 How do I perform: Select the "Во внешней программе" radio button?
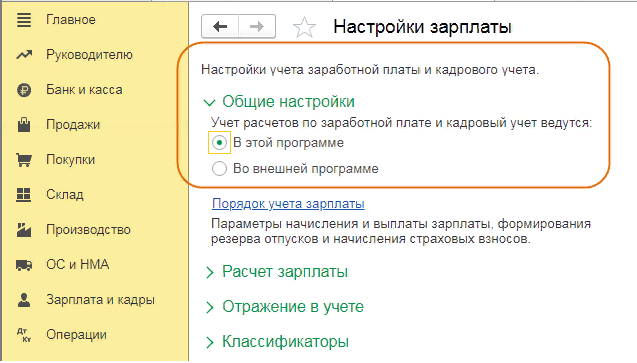pos(219,169)
